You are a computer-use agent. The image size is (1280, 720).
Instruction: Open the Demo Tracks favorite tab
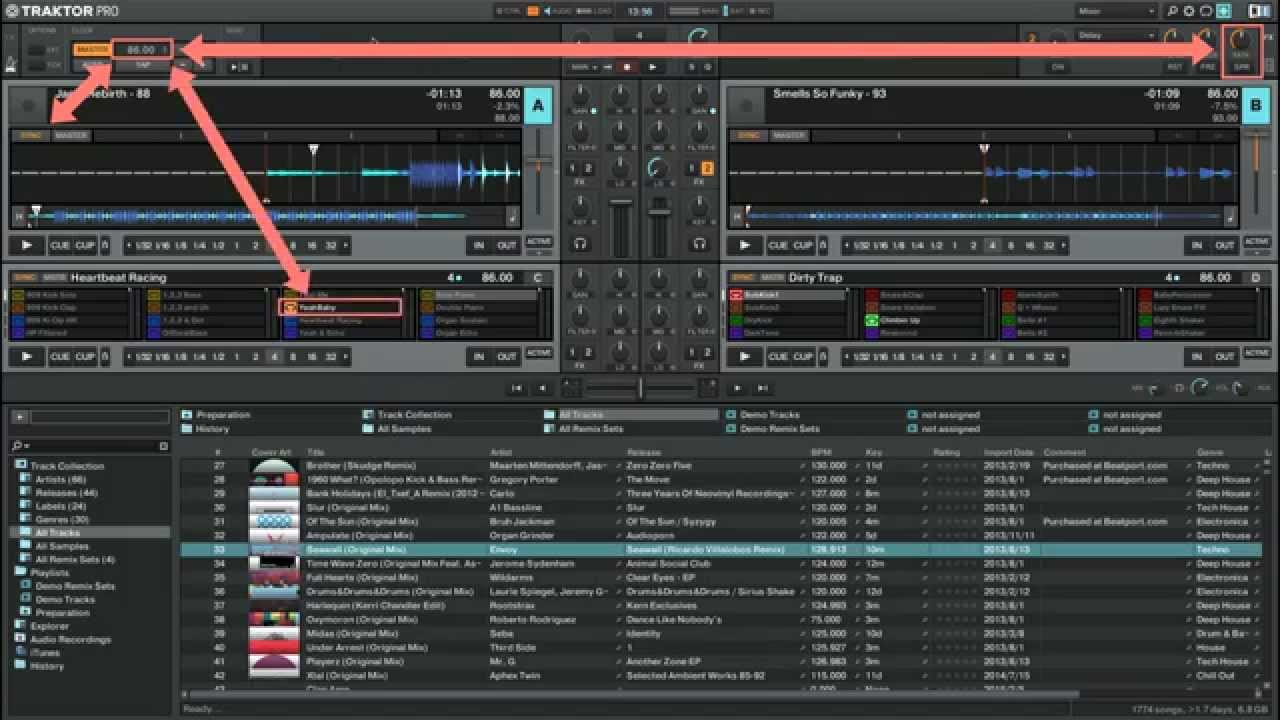pos(763,414)
